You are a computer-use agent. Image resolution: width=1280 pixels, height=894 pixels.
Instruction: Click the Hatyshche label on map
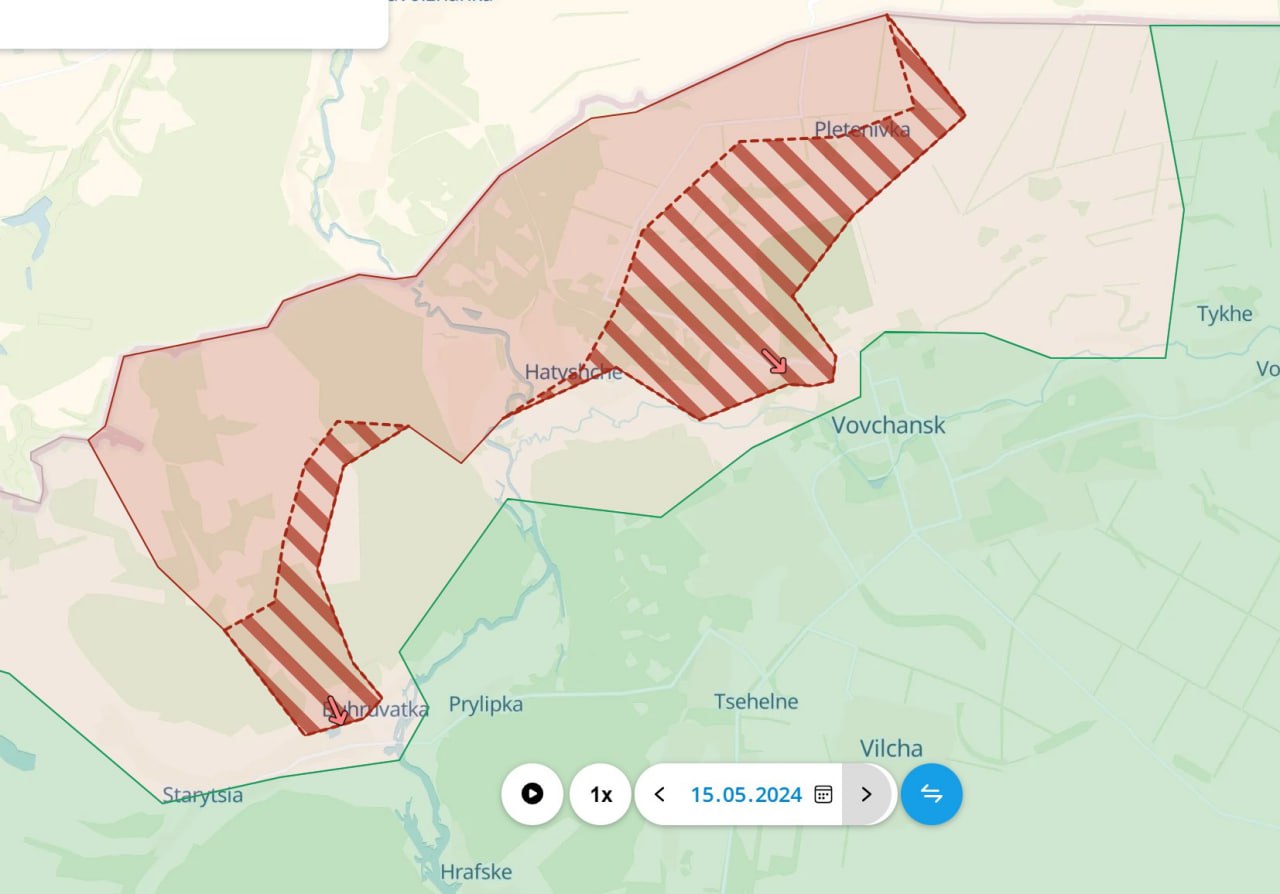tap(573, 372)
